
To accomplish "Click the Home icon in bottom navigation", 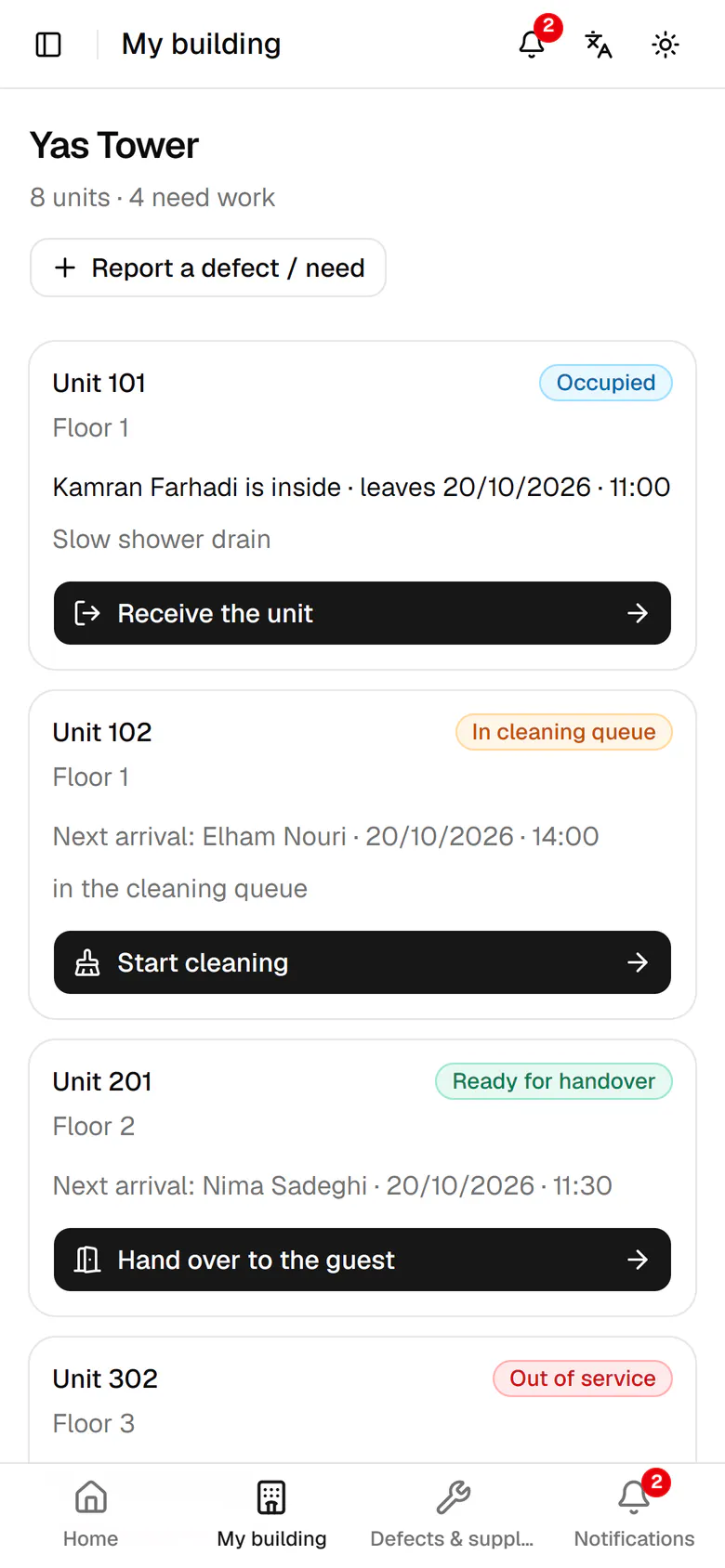I will [x=90, y=1497].
